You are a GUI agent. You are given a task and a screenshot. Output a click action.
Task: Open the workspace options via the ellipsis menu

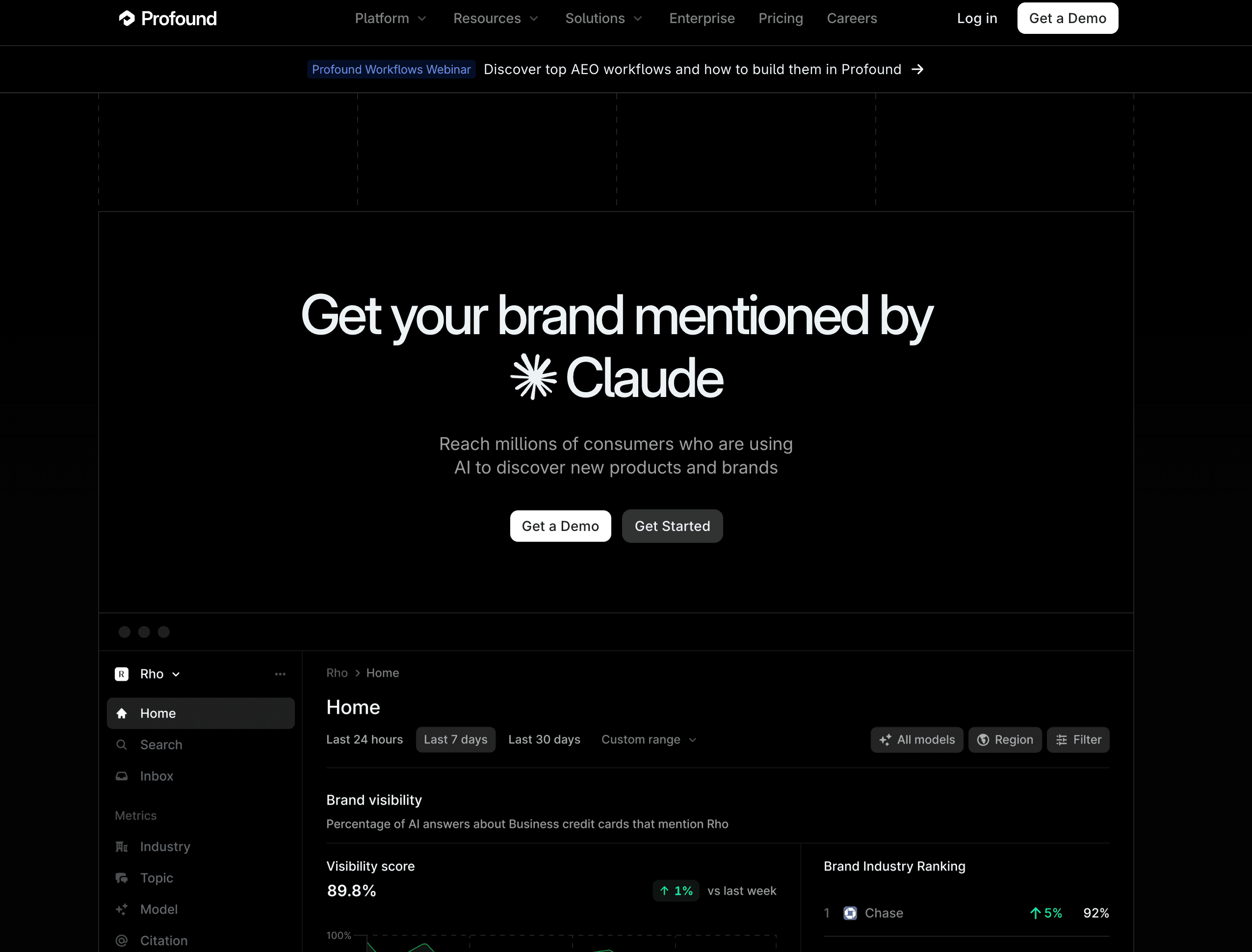coord(281,674)
